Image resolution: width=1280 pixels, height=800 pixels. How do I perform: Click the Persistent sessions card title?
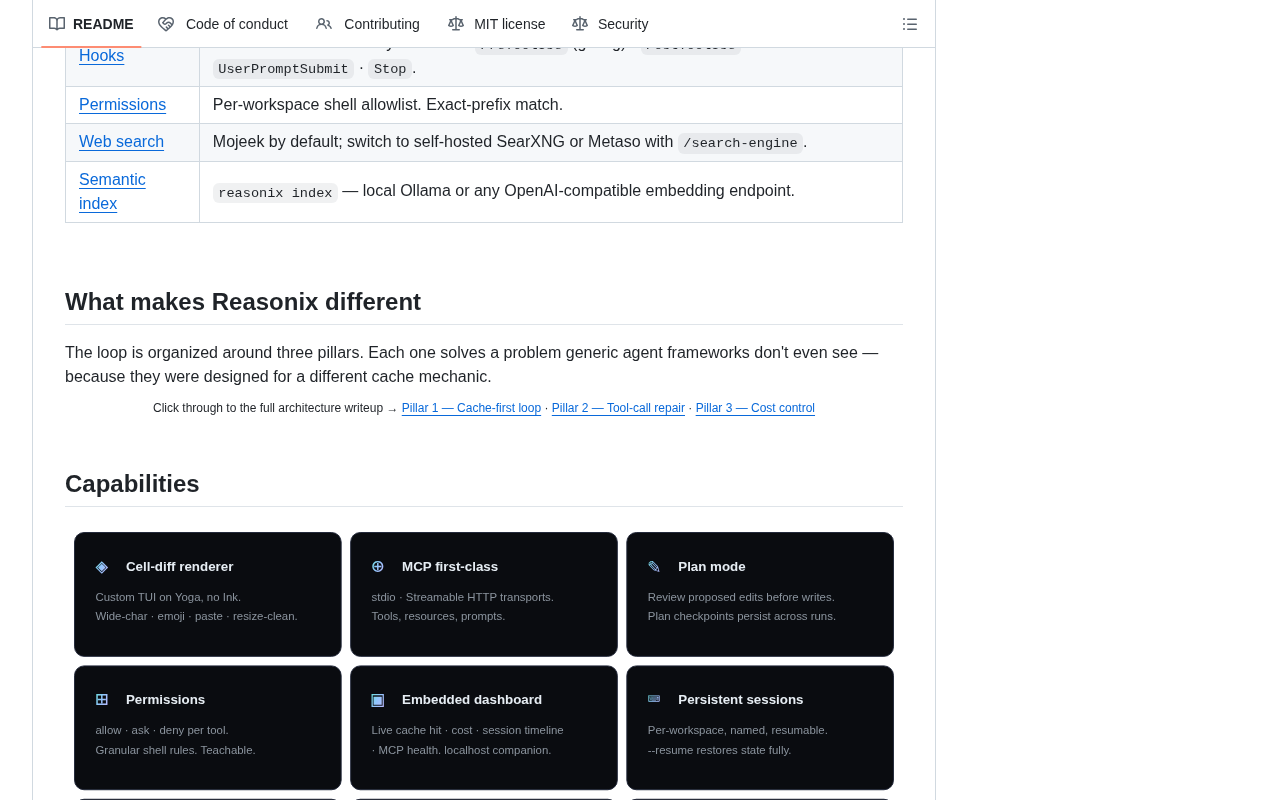(741, 700)
